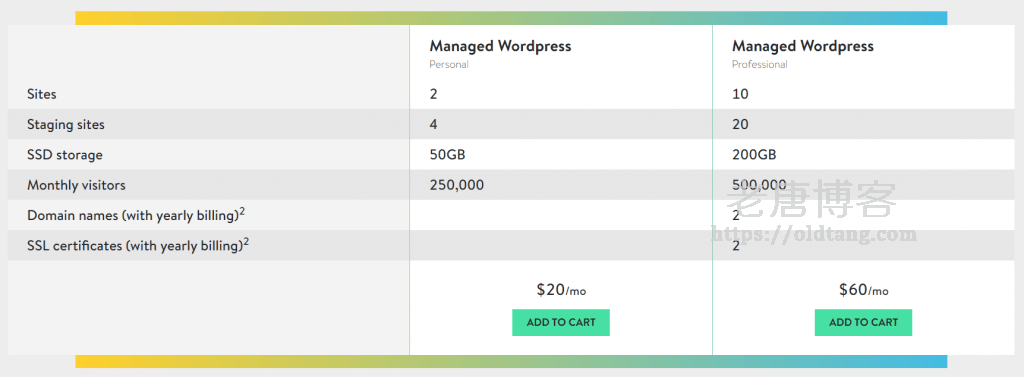Click the Monthly visitors row label
This screenshot has height=377, width=1024.
pos(76,185)
